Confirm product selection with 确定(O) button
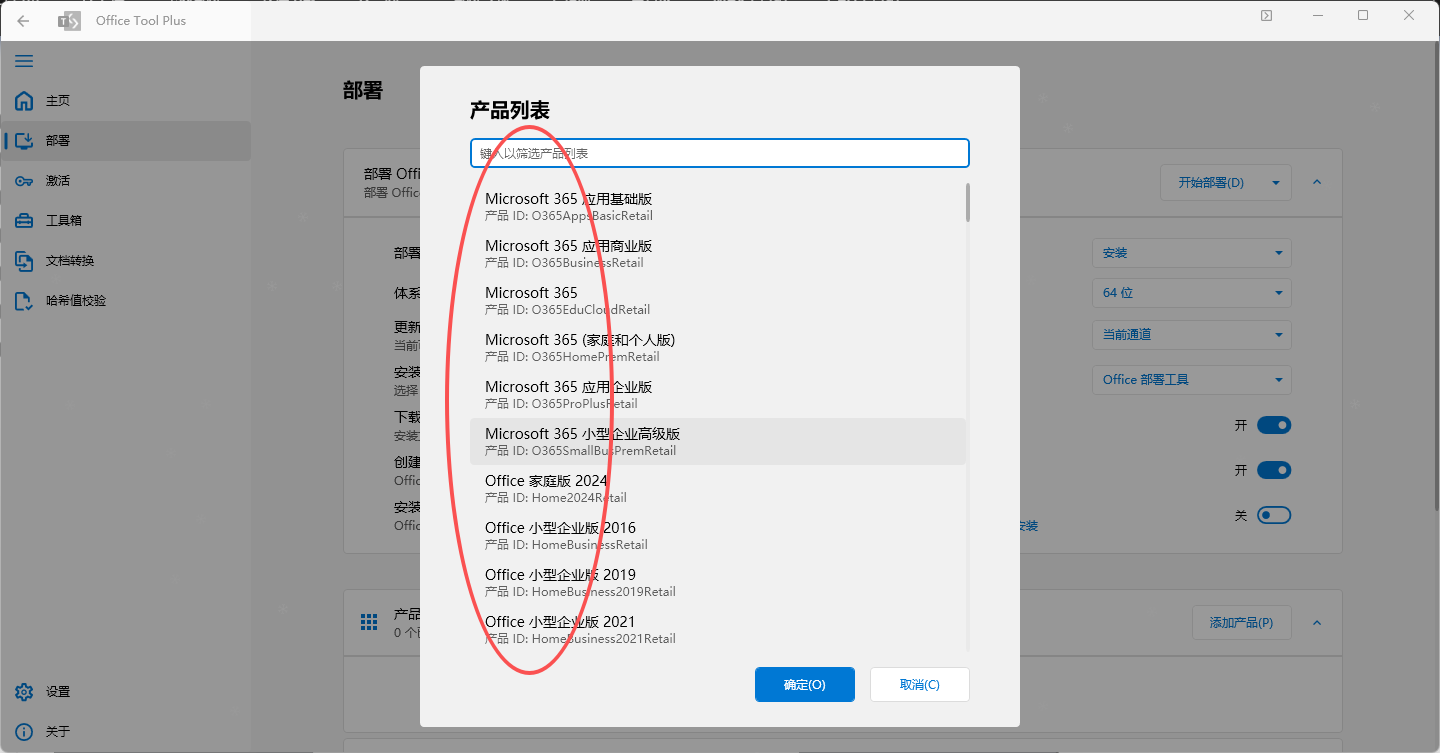Viewport: 1440px width, 753px height. tap(804, 684)
